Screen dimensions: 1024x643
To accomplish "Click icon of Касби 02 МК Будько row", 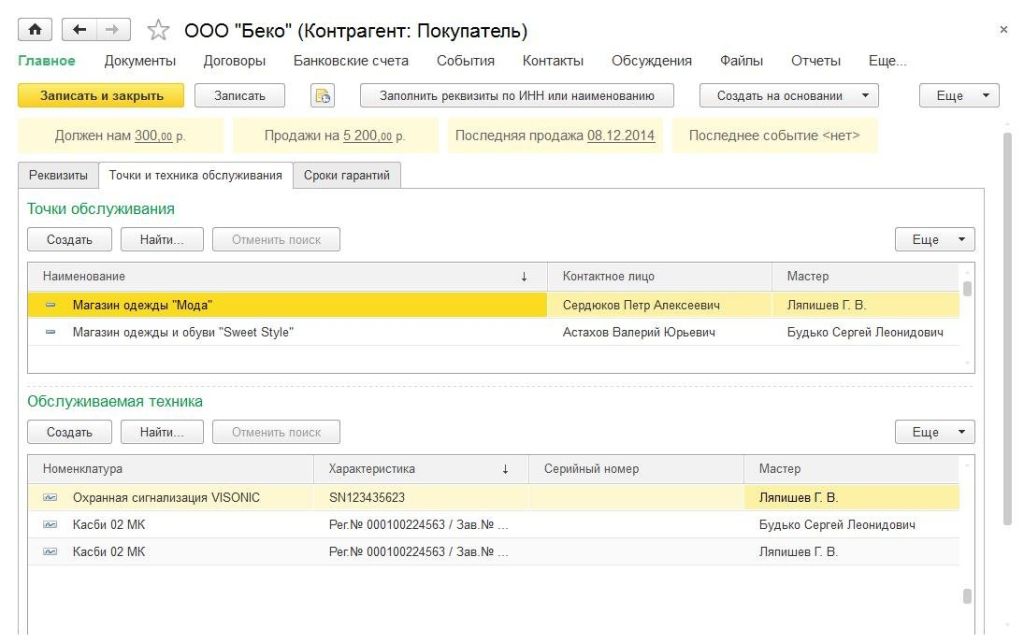I will click(x=50, y=524).
